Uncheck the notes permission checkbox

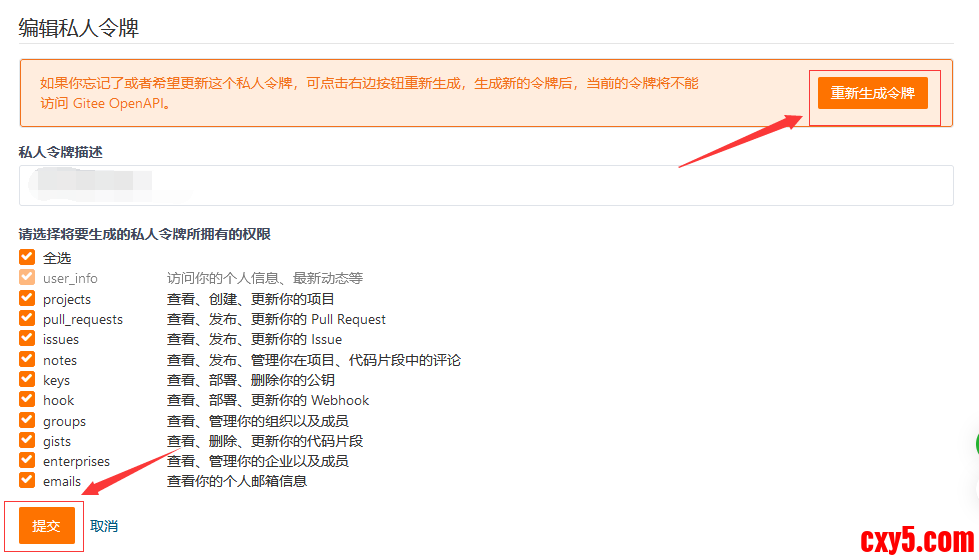tap(27, 359)
